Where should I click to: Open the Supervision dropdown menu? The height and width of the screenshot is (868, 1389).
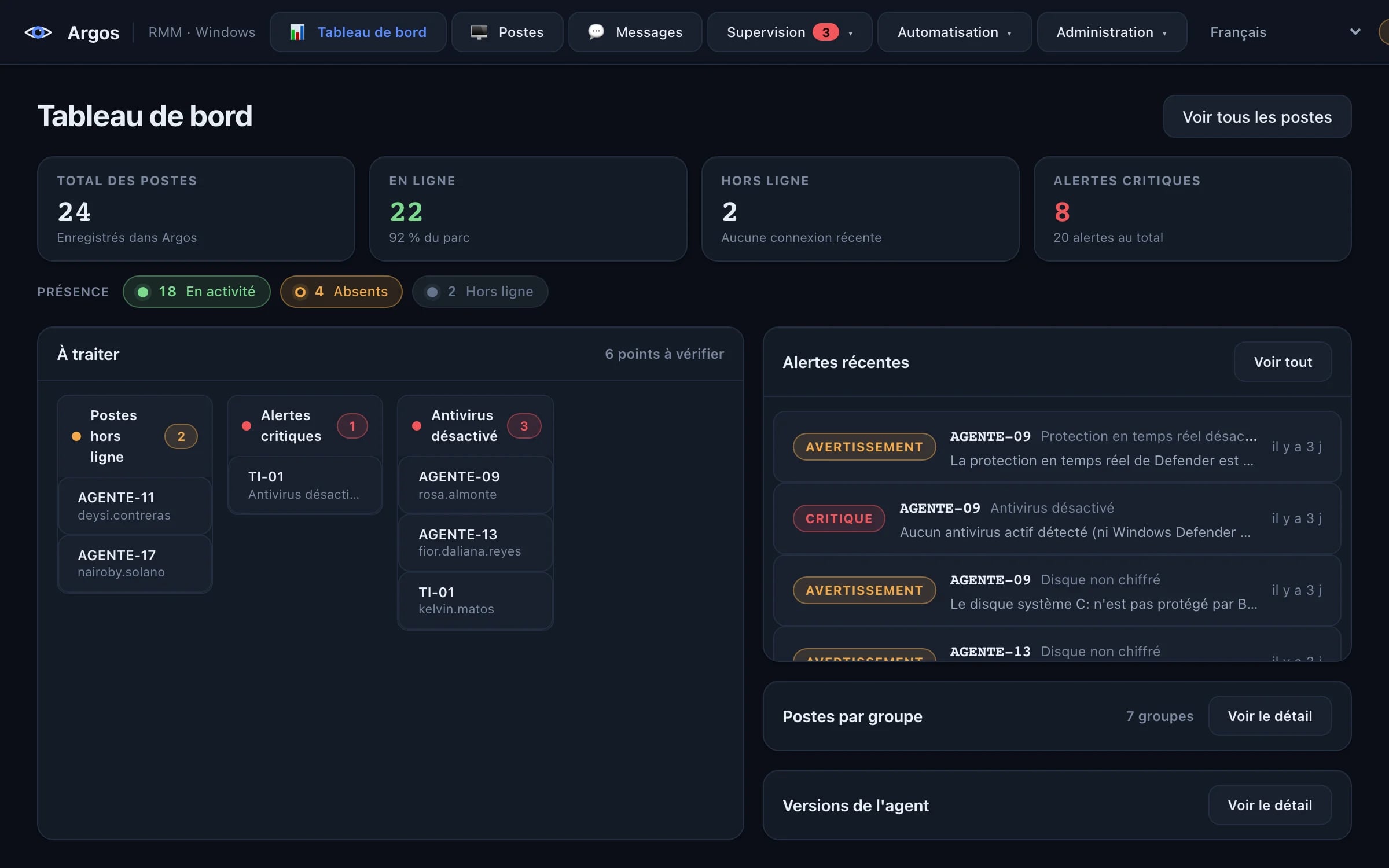789,32
